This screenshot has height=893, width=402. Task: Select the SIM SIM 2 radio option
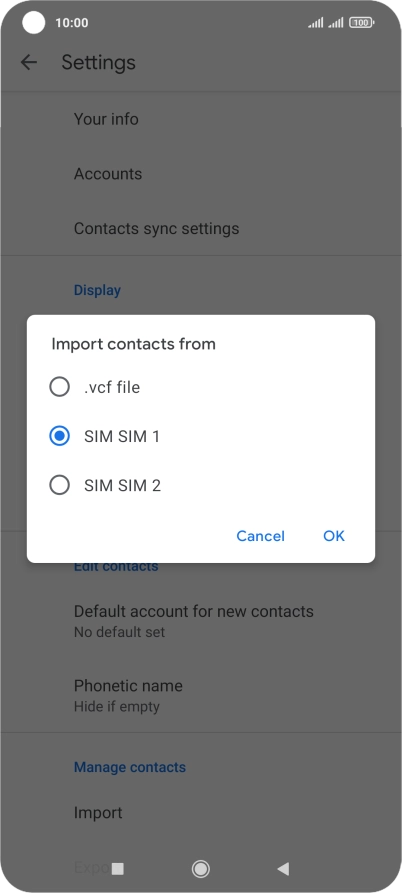point(201,485)
